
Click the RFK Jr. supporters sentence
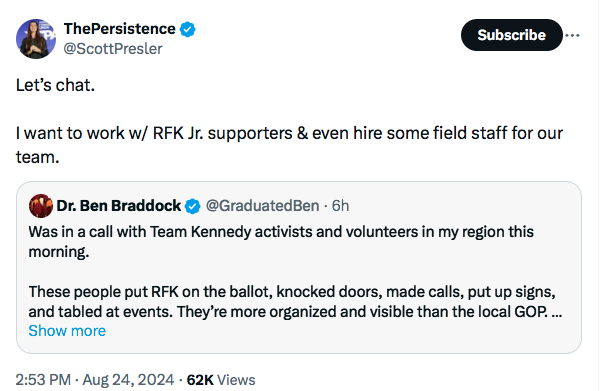point(289,145)
